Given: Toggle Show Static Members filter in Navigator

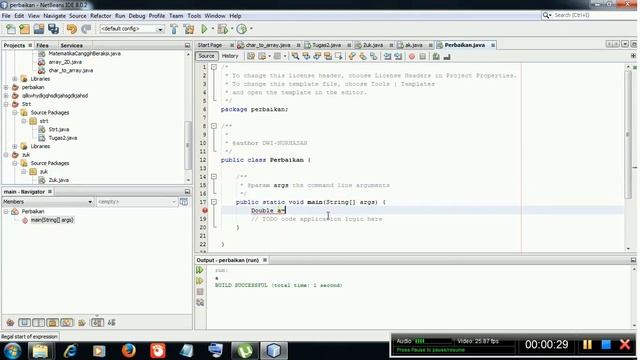Looking at the screenshot, I should 38,323.
